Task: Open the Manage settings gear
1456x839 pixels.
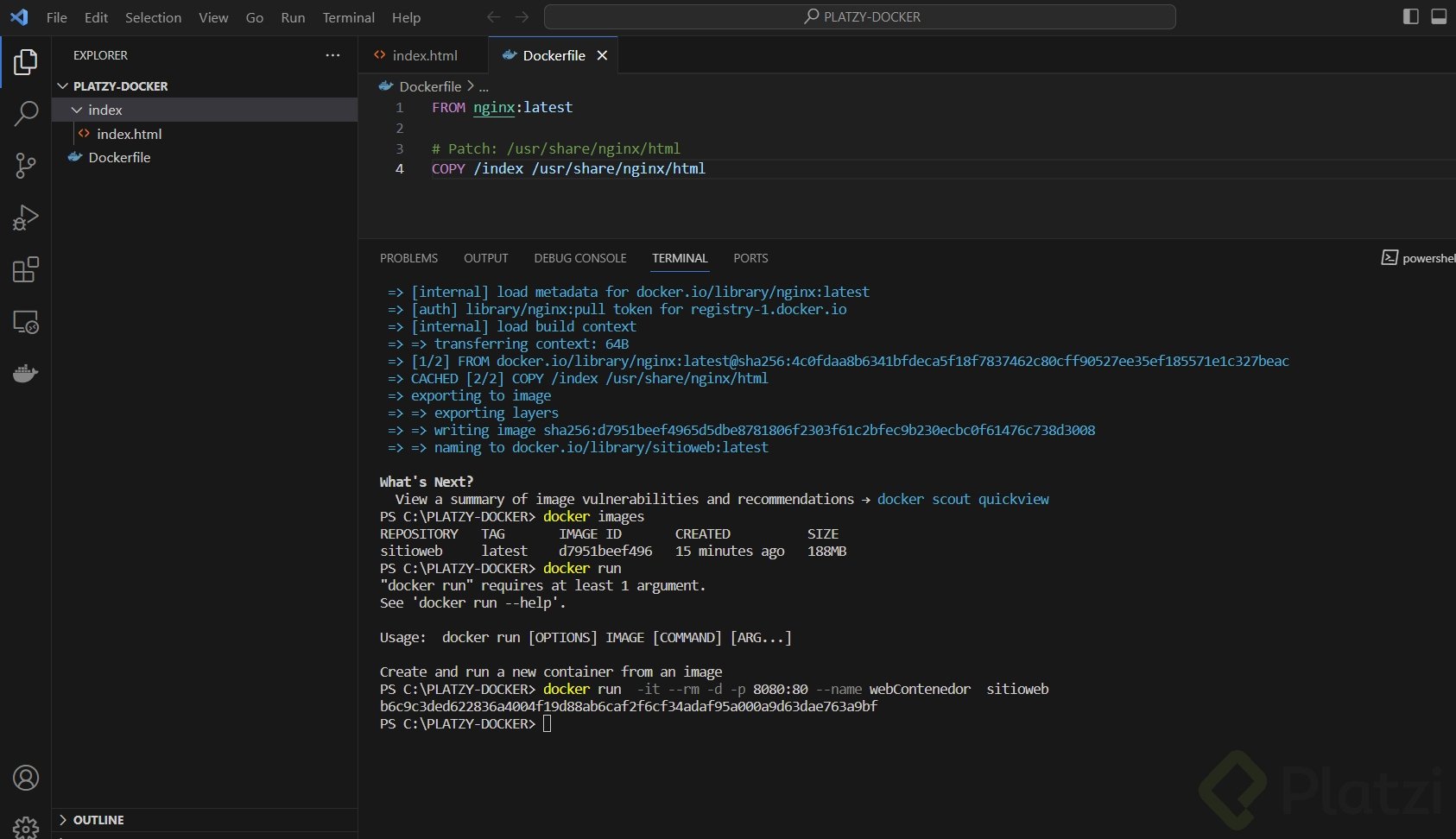Action: pos(26,826)
